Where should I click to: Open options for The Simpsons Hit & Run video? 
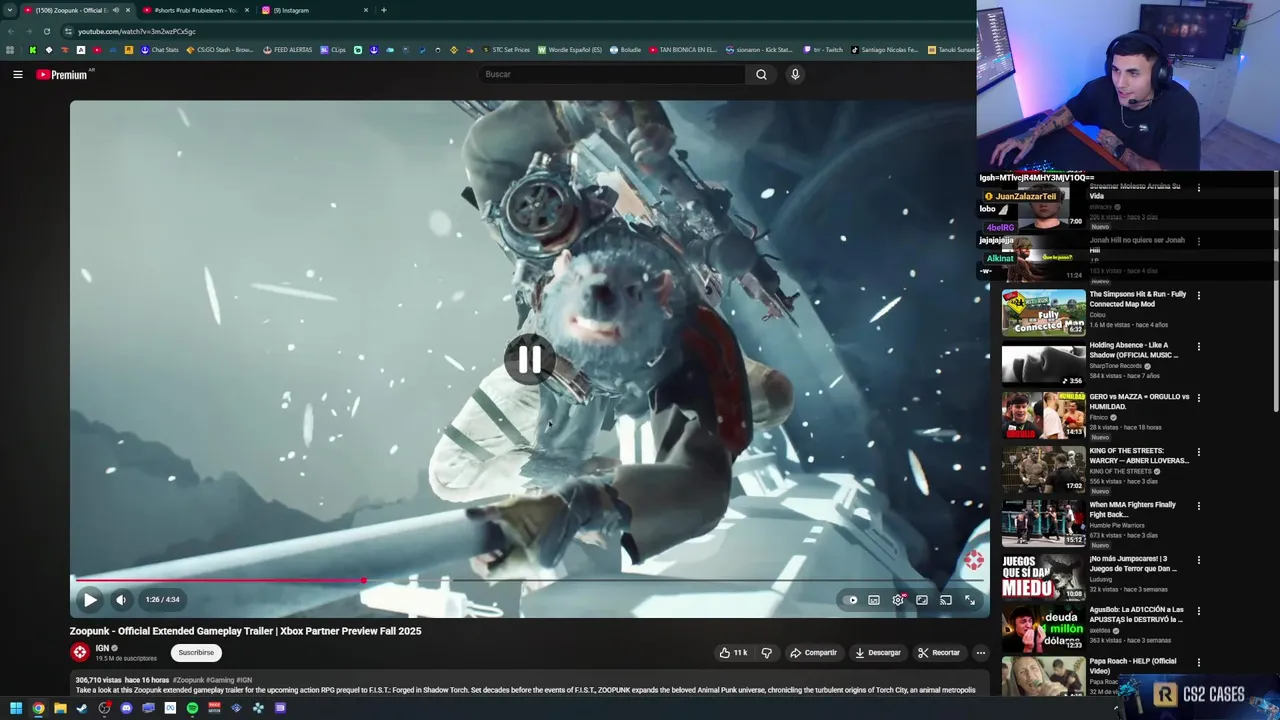[x=1198, y=296]
